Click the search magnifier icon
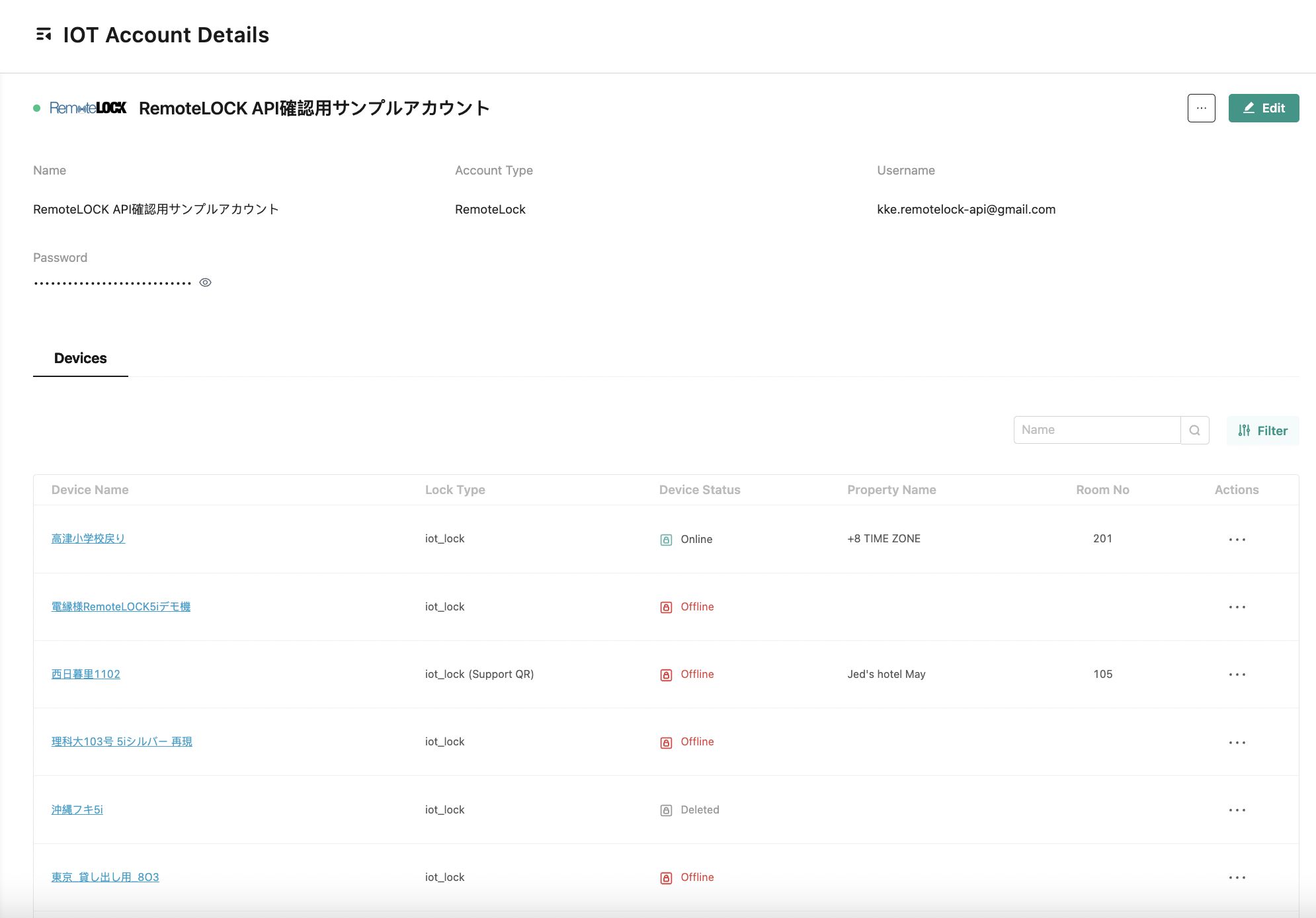Image resolution: width=1316 pixels, height=918 pixels. tap(1194, 430)
